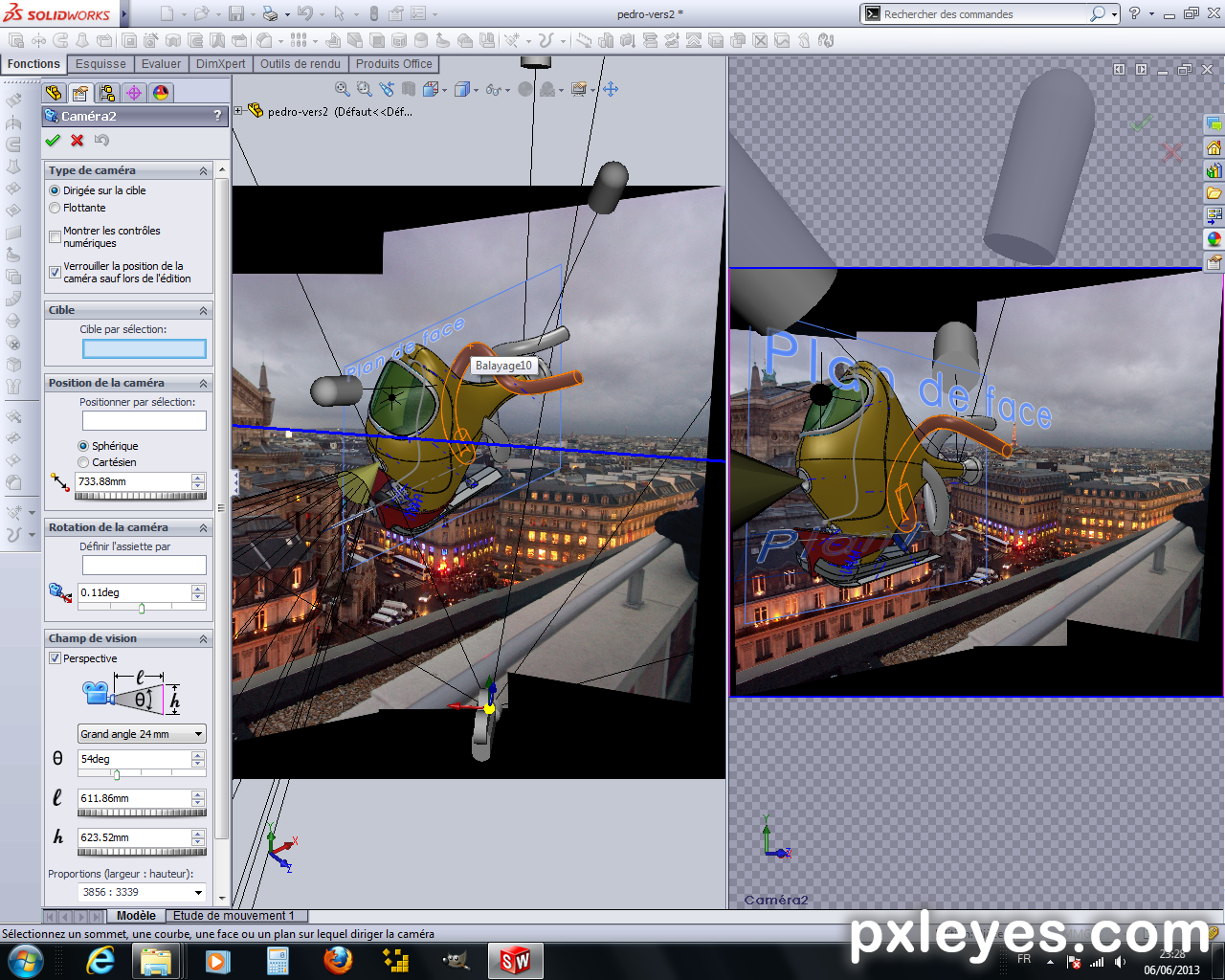1225x980 pixels.
Task: Click the 733.88mm distance slider bar
Action: [x=142, y=496]
